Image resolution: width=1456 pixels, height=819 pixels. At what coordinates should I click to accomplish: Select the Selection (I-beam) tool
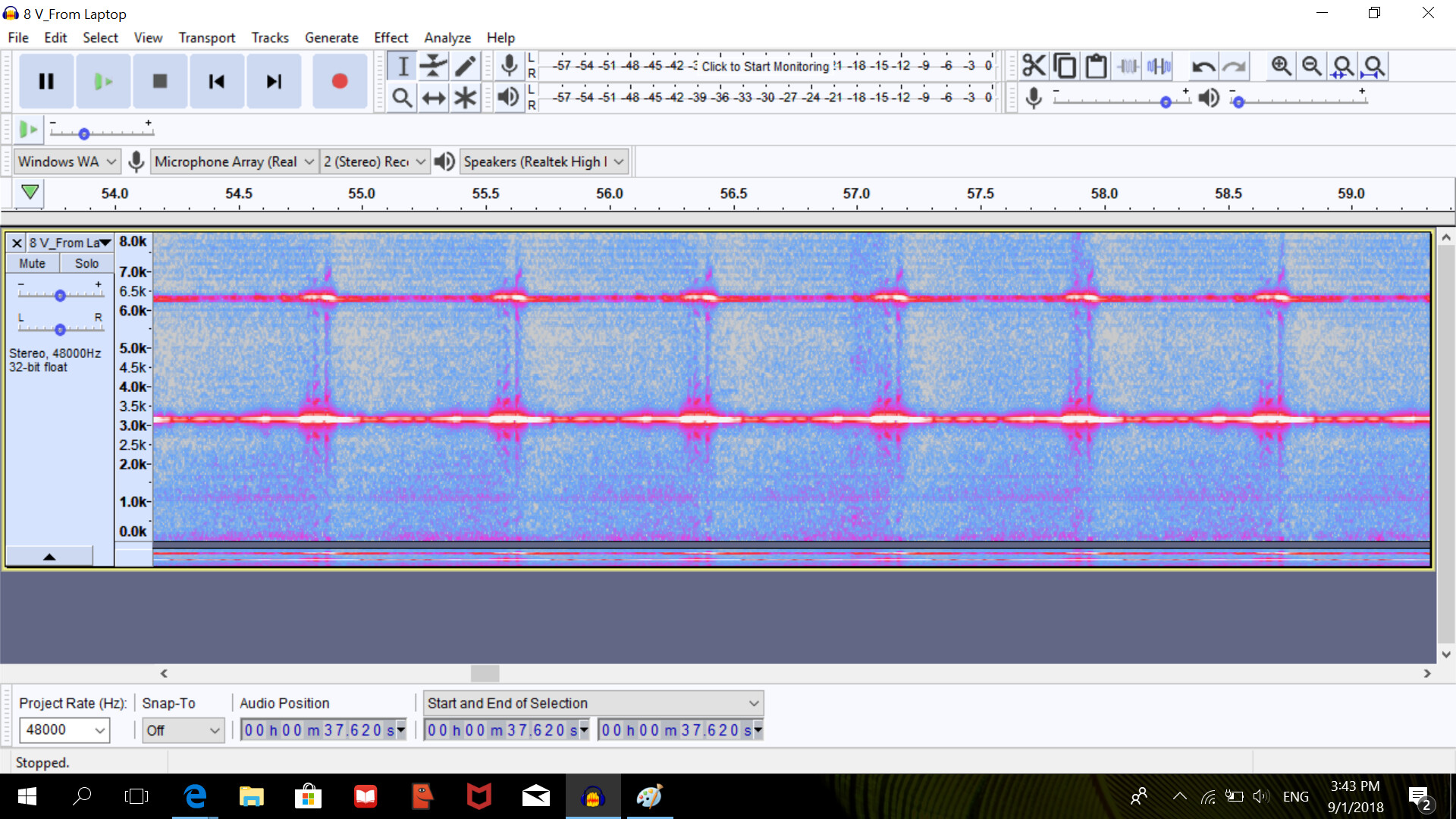403,66
